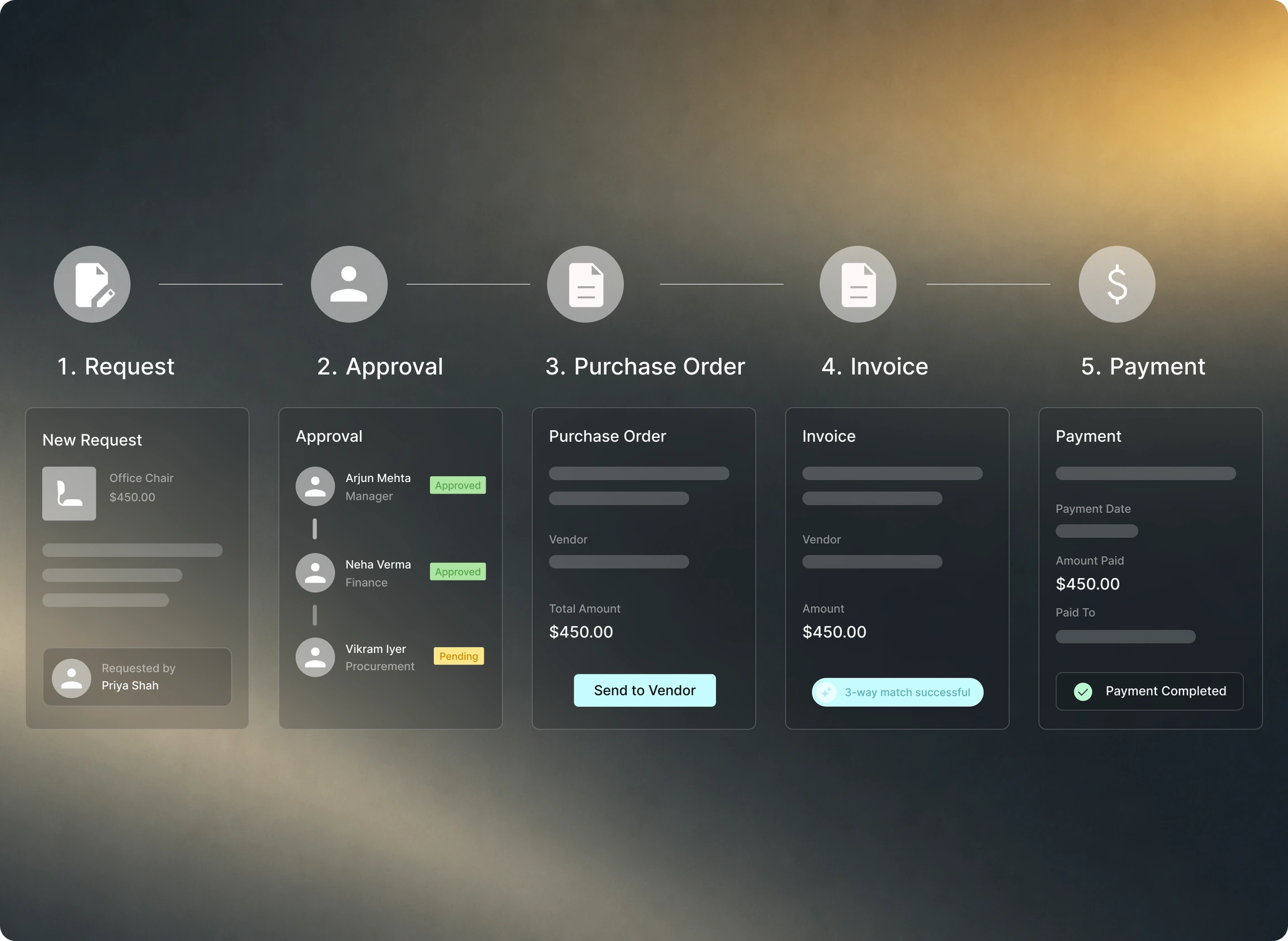Screen dimensions: 1288x941
Task: Click the Send to Vendor button
Action: coord(645,691)
